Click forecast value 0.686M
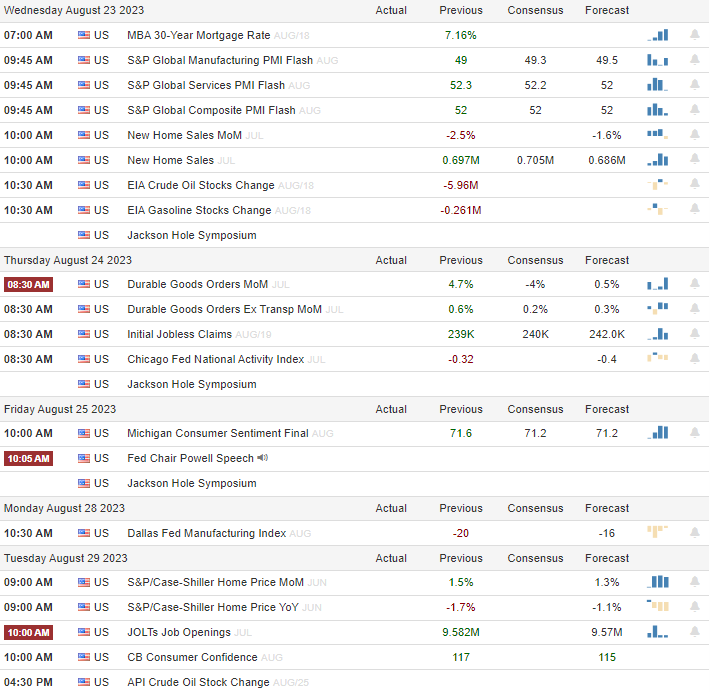Image resolution: width=712 pixels, height=692 pixels. click(x=607, y=160)
